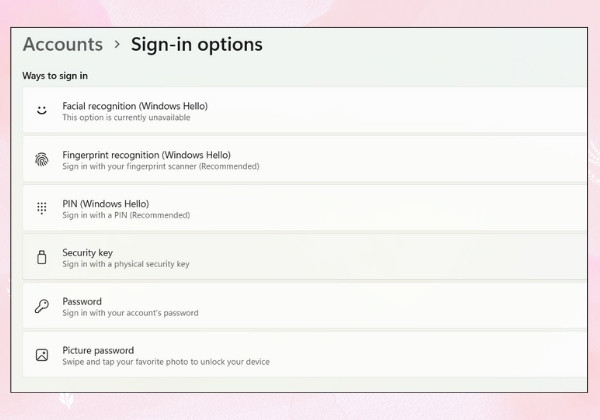Click the Sign-in options page title
This screenshot has height=420, width=600.
click(197, 44)
